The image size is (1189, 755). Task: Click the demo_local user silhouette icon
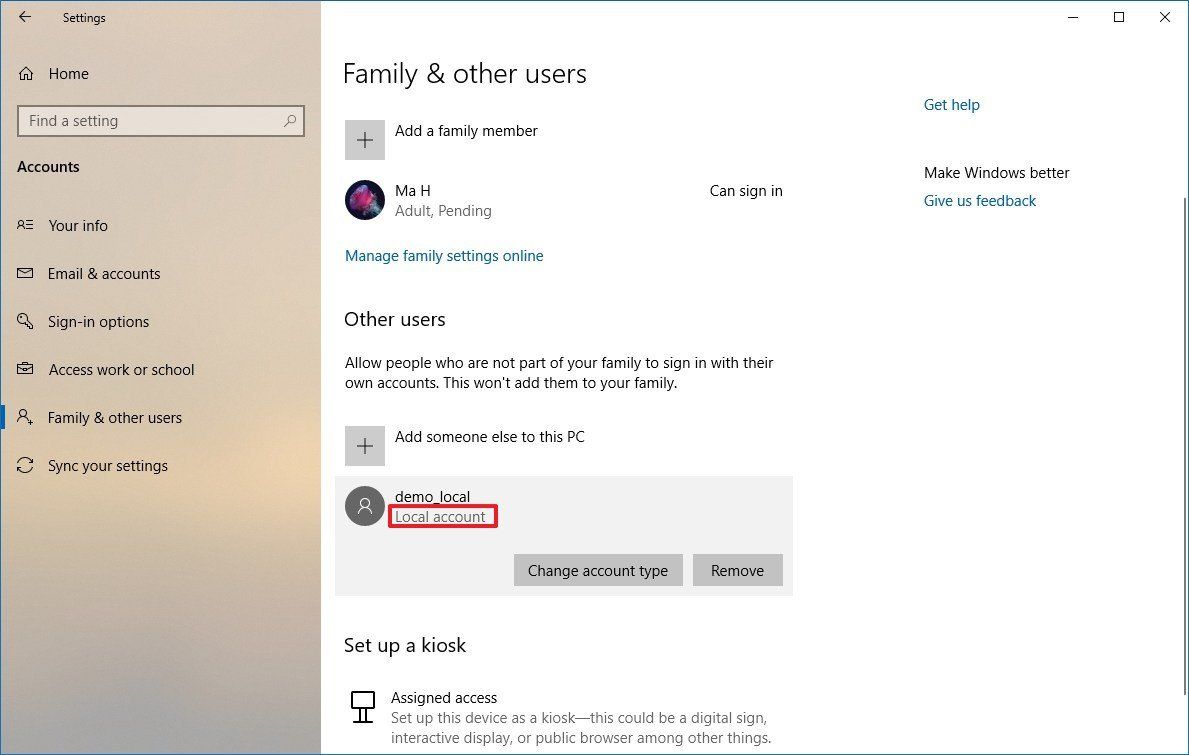[365, 506]
